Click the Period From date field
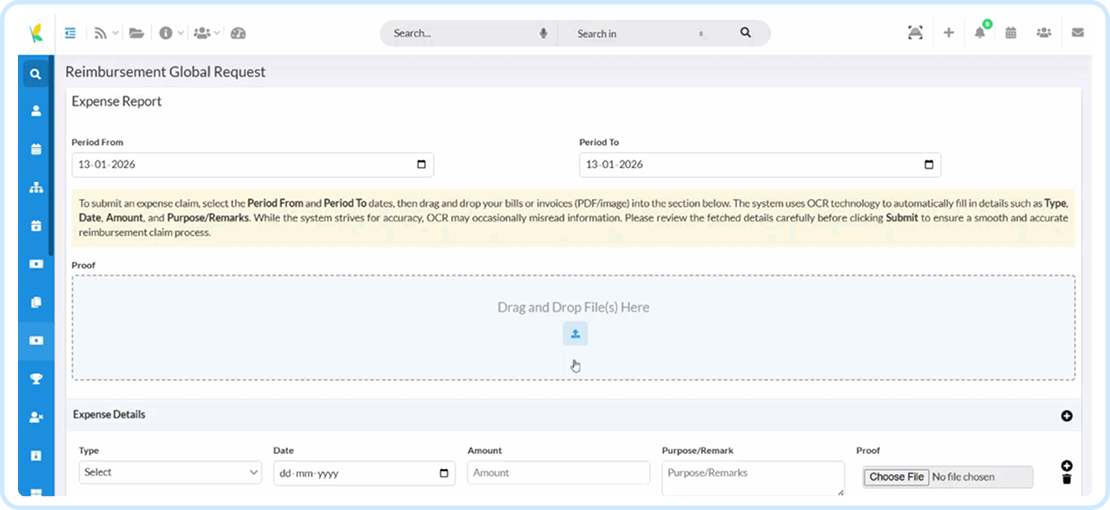Screen dimensions: 1110x510 [x=253, y=164]
